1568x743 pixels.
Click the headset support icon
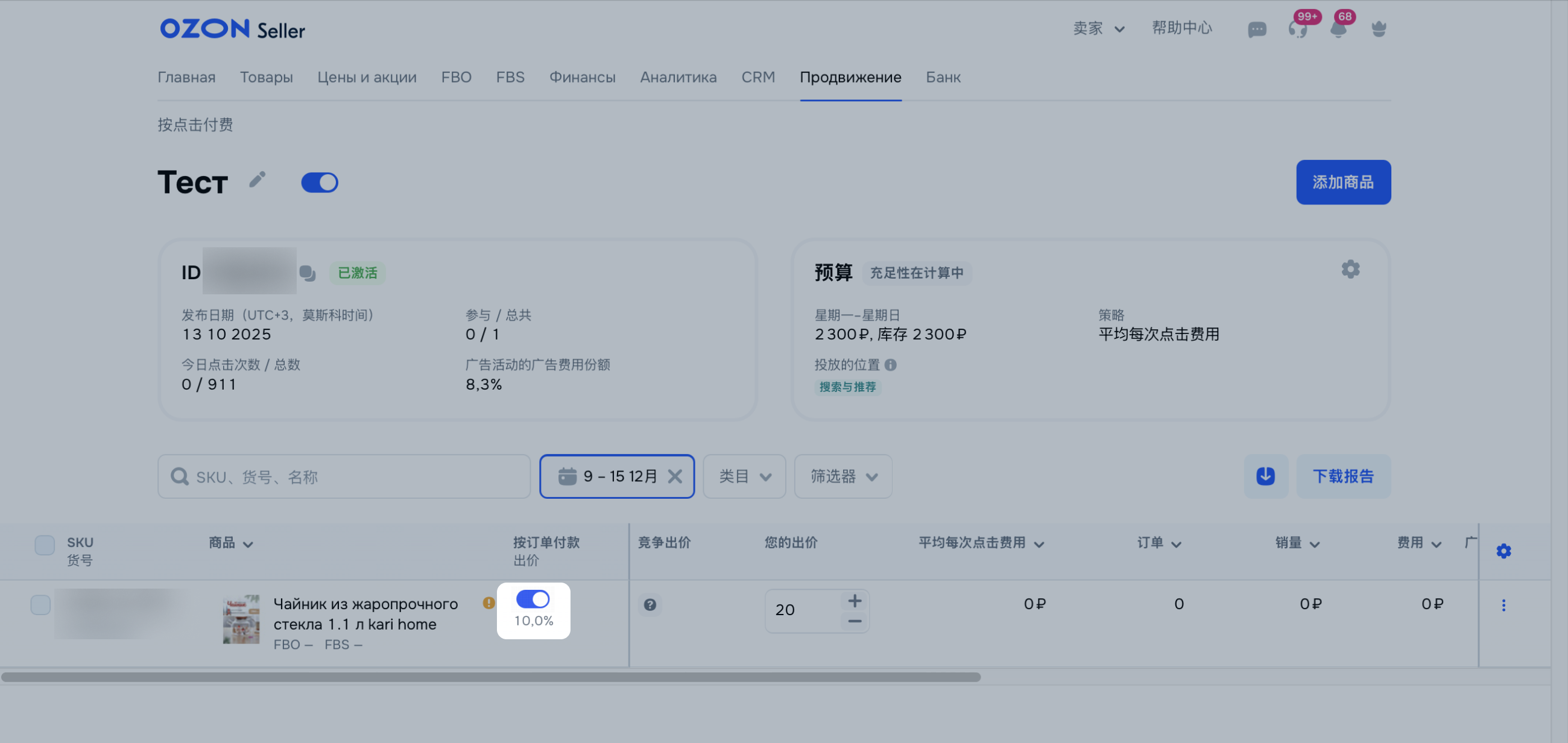click(1297, 29)
